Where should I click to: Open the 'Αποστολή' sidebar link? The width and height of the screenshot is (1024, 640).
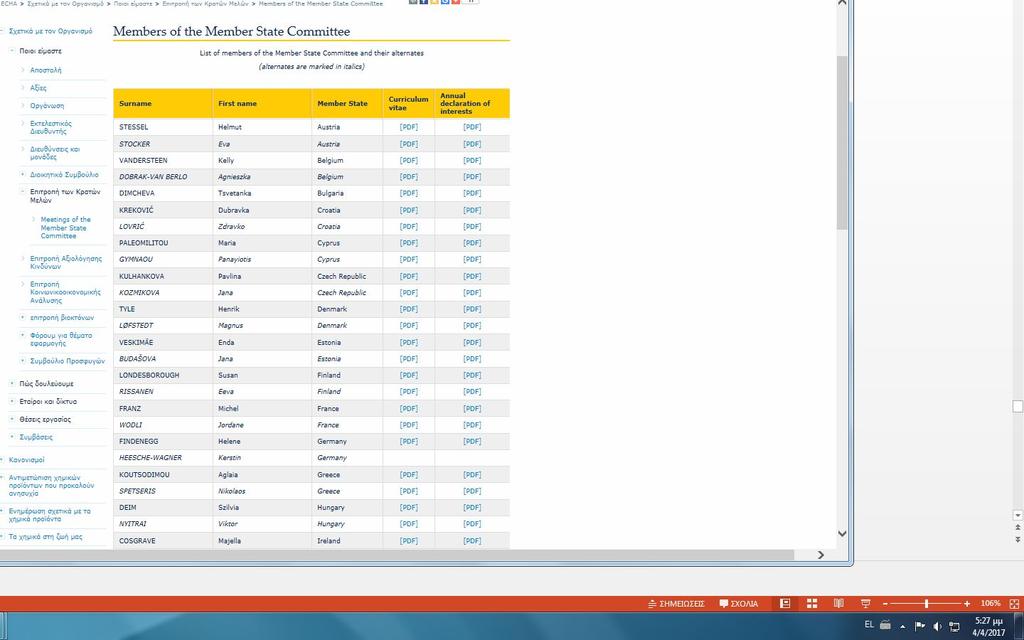click(x=46, y=70)
